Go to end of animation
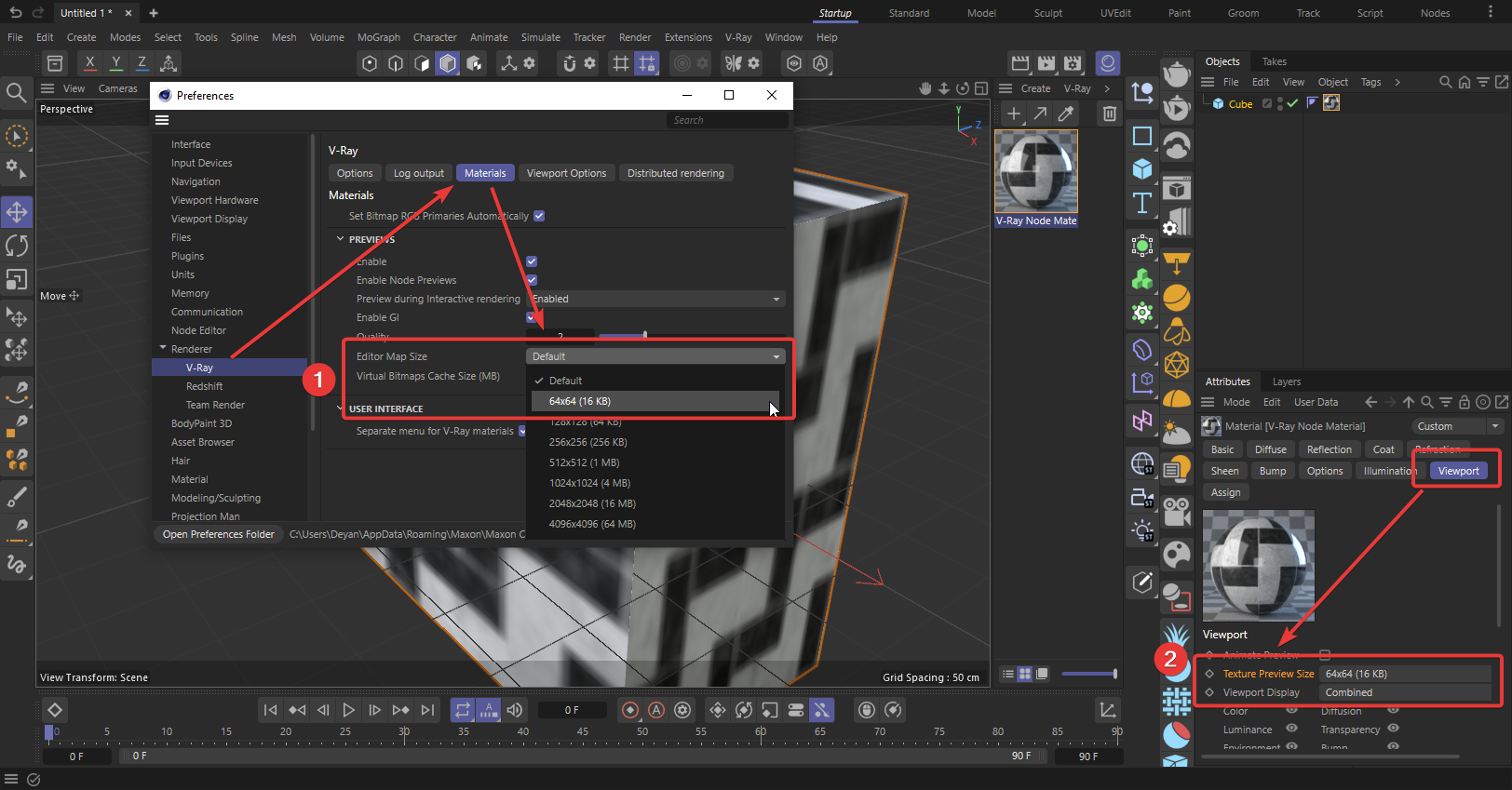Image resolution: width=1512 pixels, height=790 pixels. pyautogui.click(x=427, y=710)
